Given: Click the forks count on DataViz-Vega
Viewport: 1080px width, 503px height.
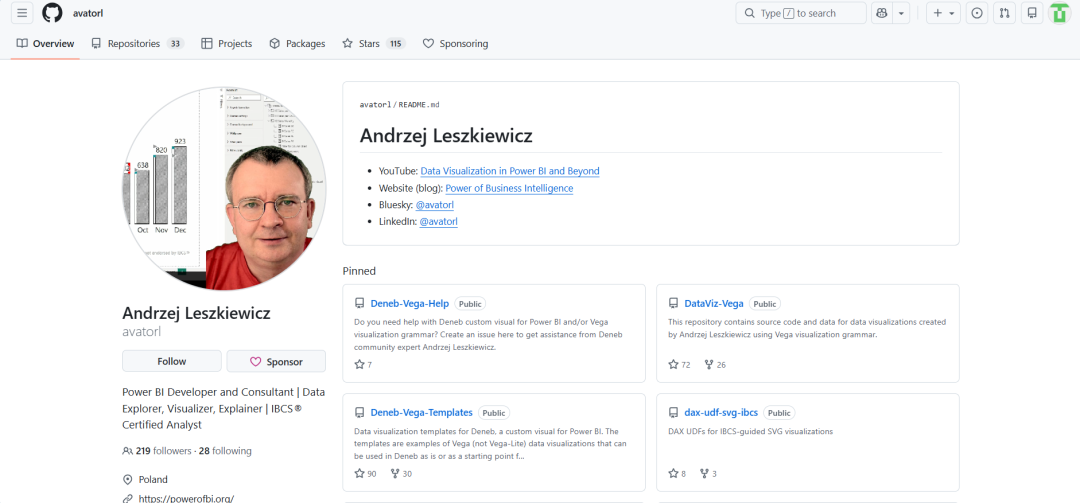Looking at the screenshot, I should [715, 365].
